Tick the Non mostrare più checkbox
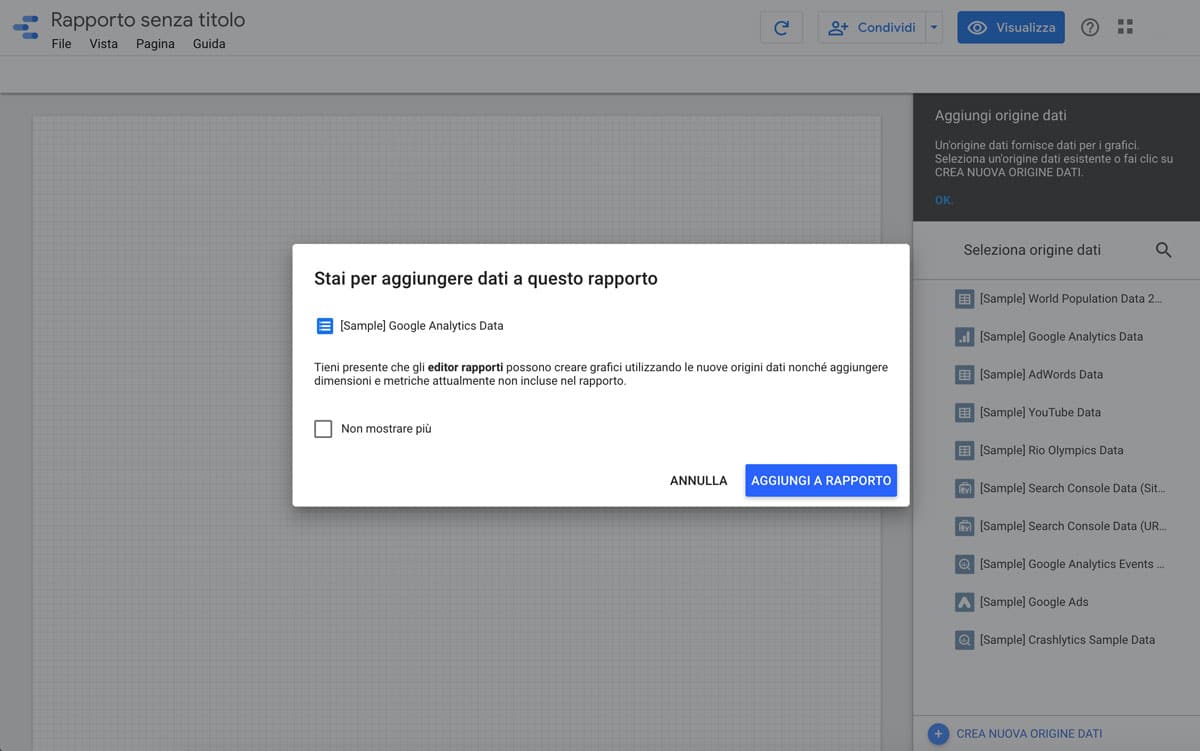The width and height of the screenshot is (1200, 751). click(323, 429)
